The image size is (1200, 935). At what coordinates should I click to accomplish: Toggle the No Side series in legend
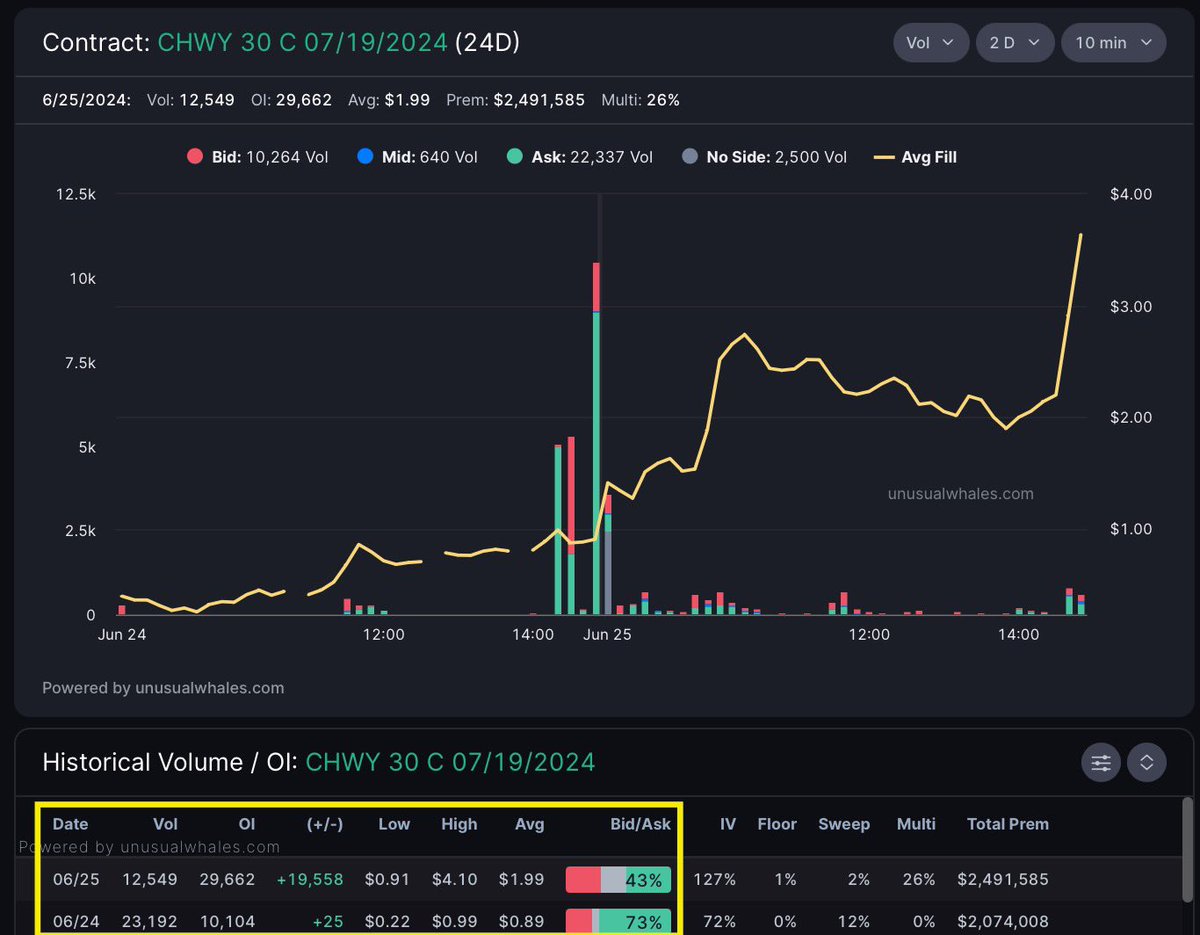[x=764, y=157]
